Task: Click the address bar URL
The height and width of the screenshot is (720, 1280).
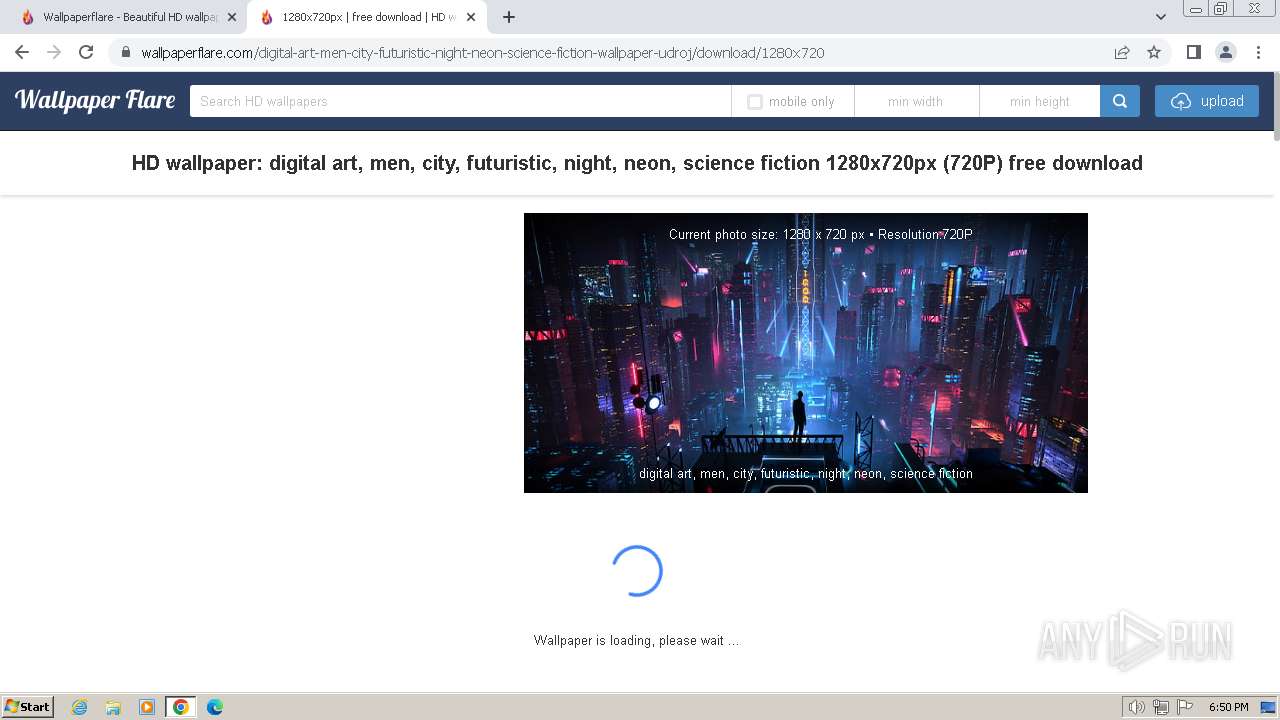Action: coord(483,53)
